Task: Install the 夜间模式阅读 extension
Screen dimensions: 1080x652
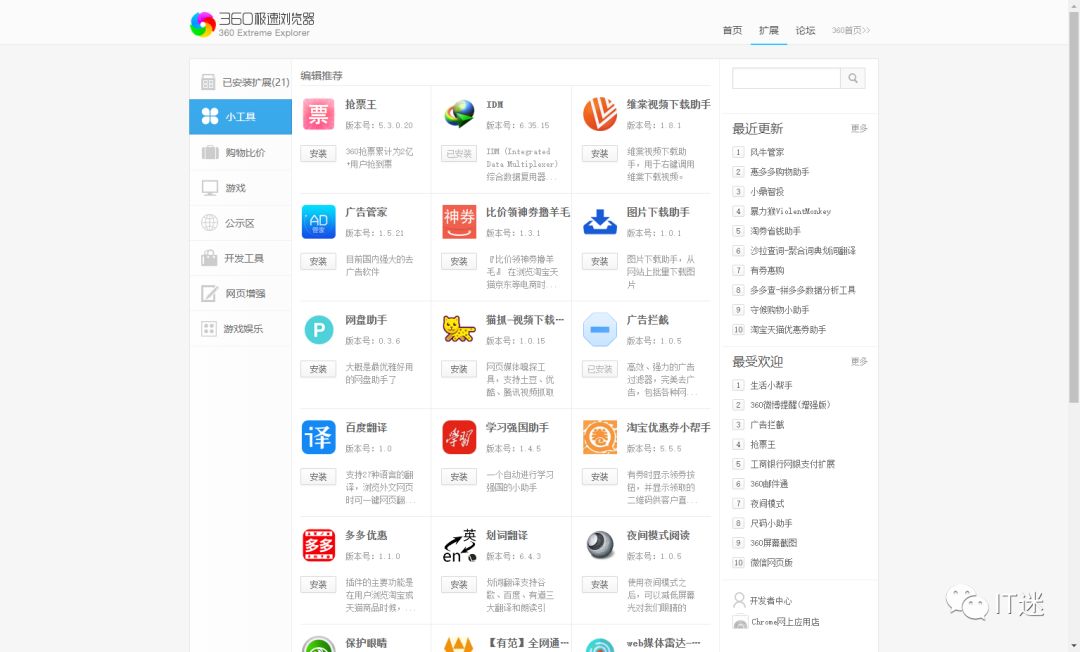Action: point(600,585)
